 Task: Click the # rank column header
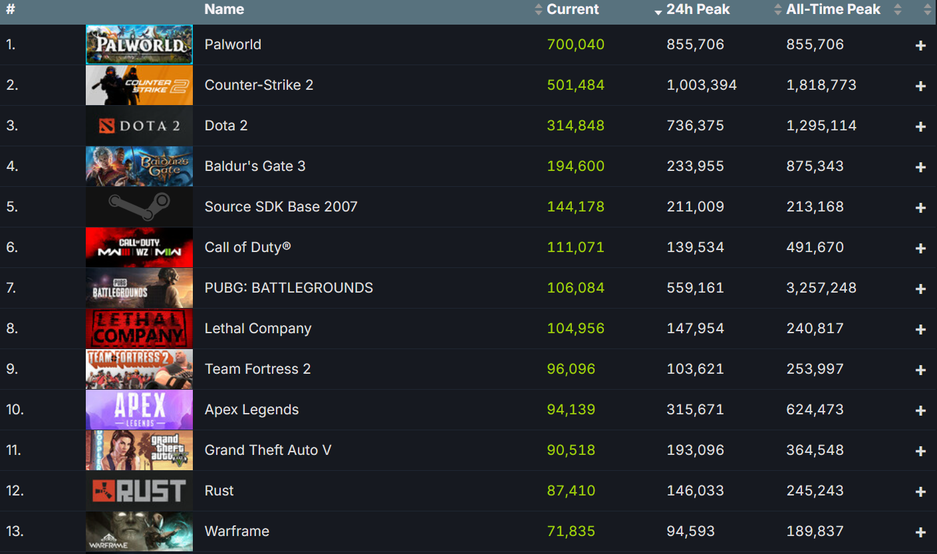pyautogui.click(x=10, y=10)
